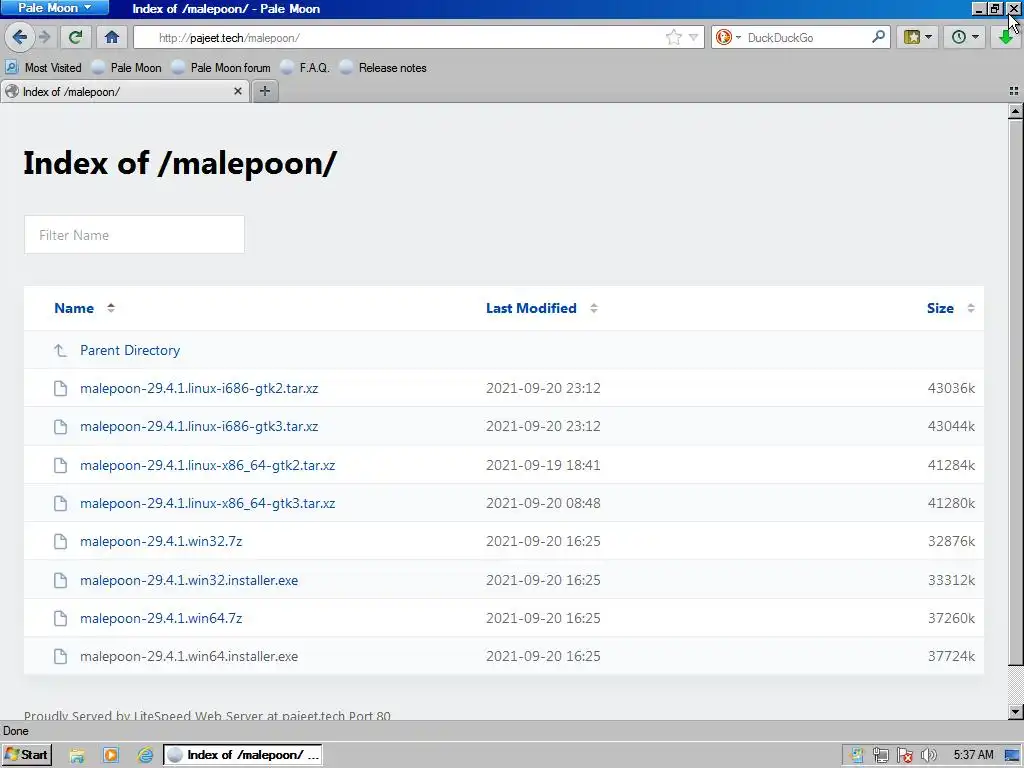The image size is (1024, 768).
Task: Click the Parent Directory up arrow icon
Action: (x=60, y=350)
